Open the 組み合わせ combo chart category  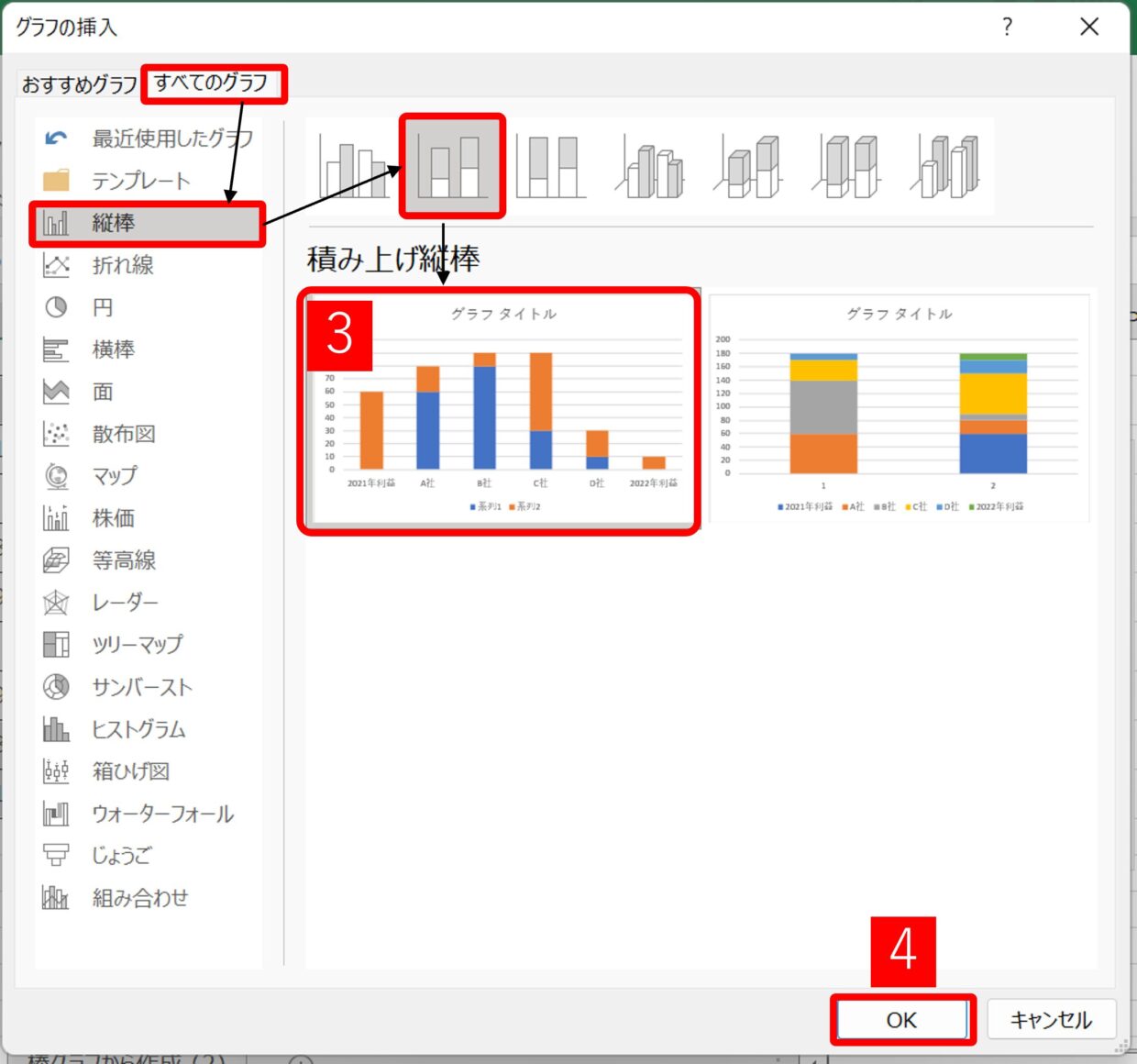pos(139,898)
